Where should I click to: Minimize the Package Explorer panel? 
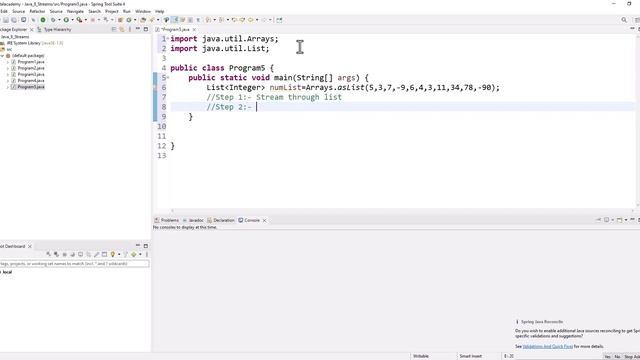tap(138, 29)
